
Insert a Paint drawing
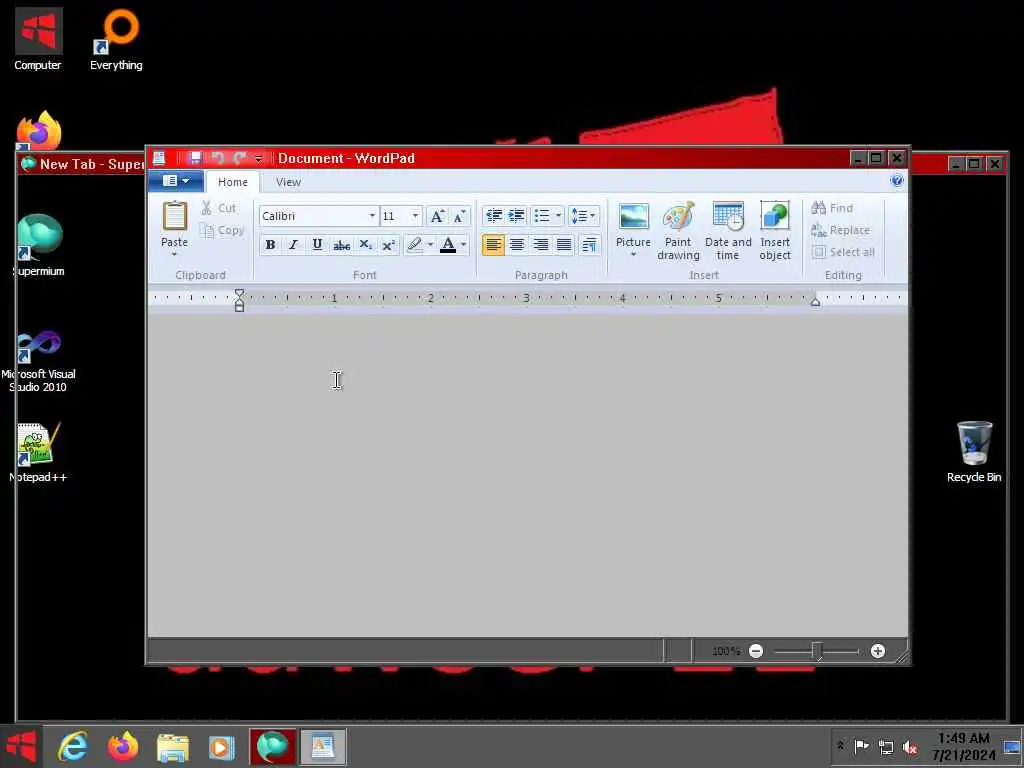click(678, 231)
